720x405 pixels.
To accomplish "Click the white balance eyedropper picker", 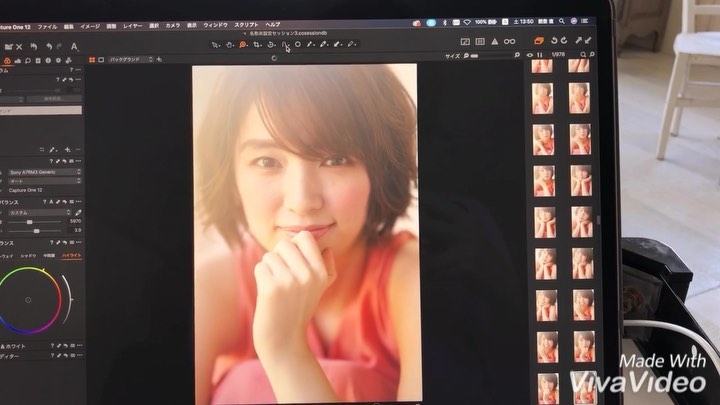I will coord(79,212).
